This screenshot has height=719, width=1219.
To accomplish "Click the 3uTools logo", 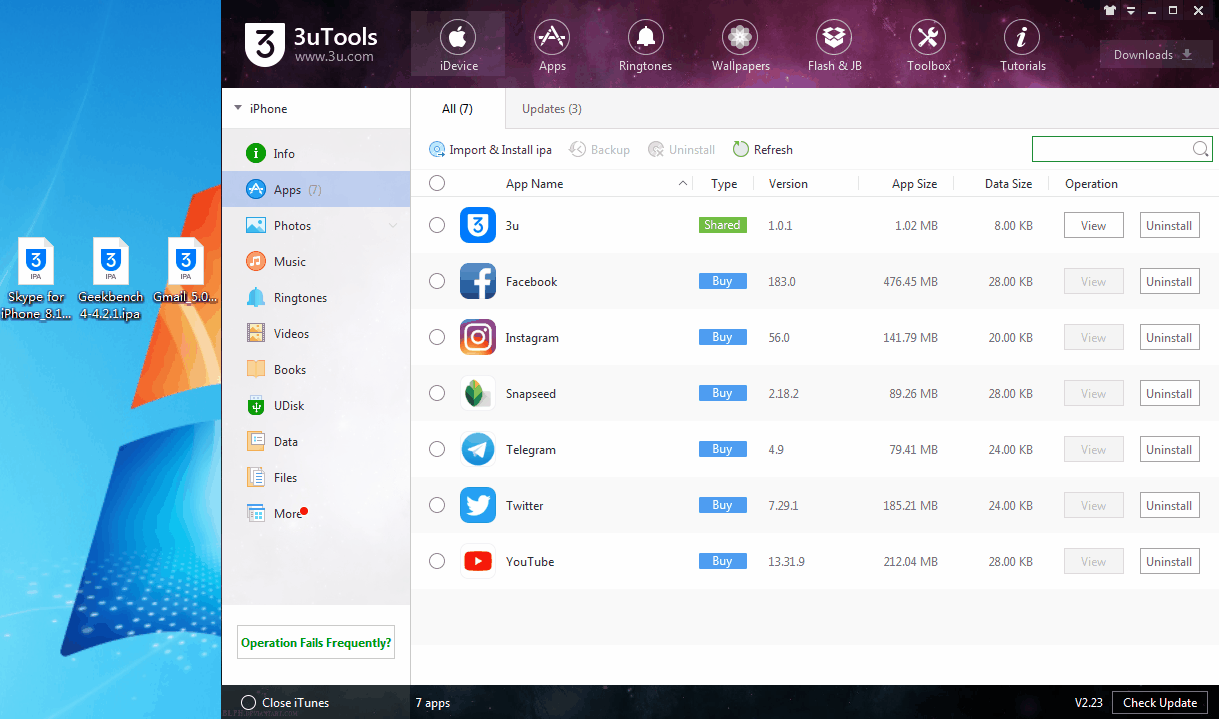I will pyautogui.click(x=310, y=44).
